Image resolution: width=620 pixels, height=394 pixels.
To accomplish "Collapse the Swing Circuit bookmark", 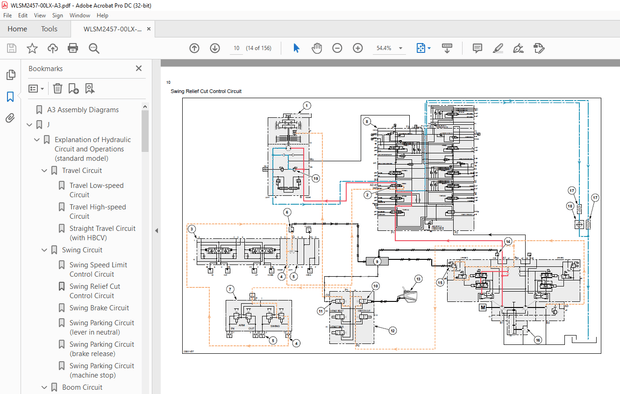I will coord(44,250).
